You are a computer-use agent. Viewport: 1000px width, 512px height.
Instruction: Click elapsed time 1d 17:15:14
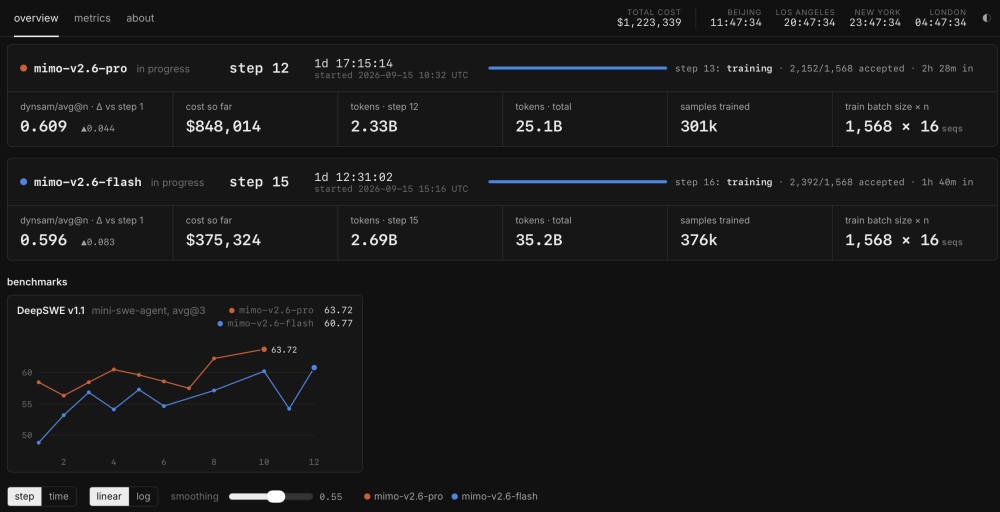(x=353, y=63)
